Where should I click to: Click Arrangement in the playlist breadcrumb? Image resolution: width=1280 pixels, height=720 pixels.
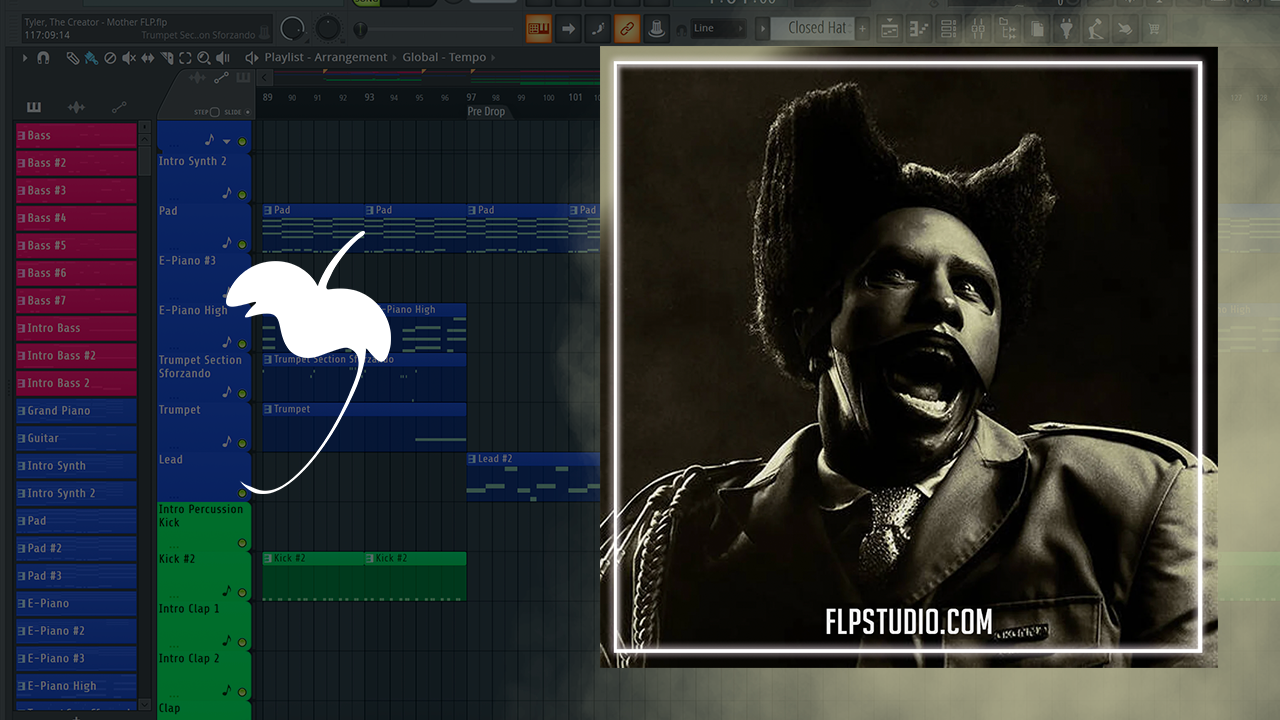[x=350, y=57]
